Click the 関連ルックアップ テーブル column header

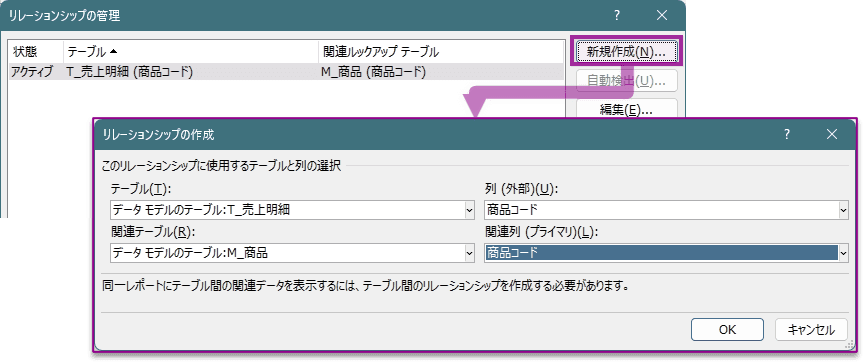click(441, 52)
